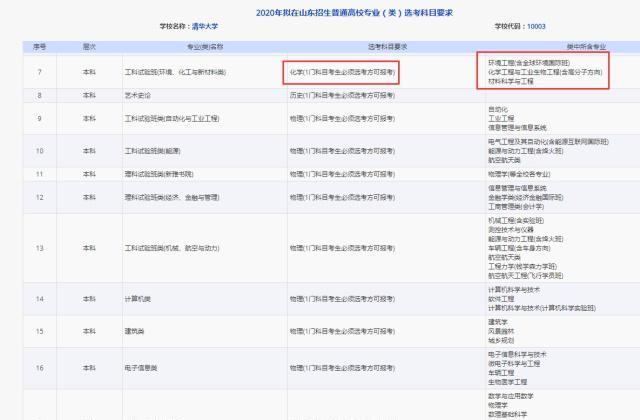Click 建筑学 major in row 15
The image size is (640, 420).
pos(498,322)
